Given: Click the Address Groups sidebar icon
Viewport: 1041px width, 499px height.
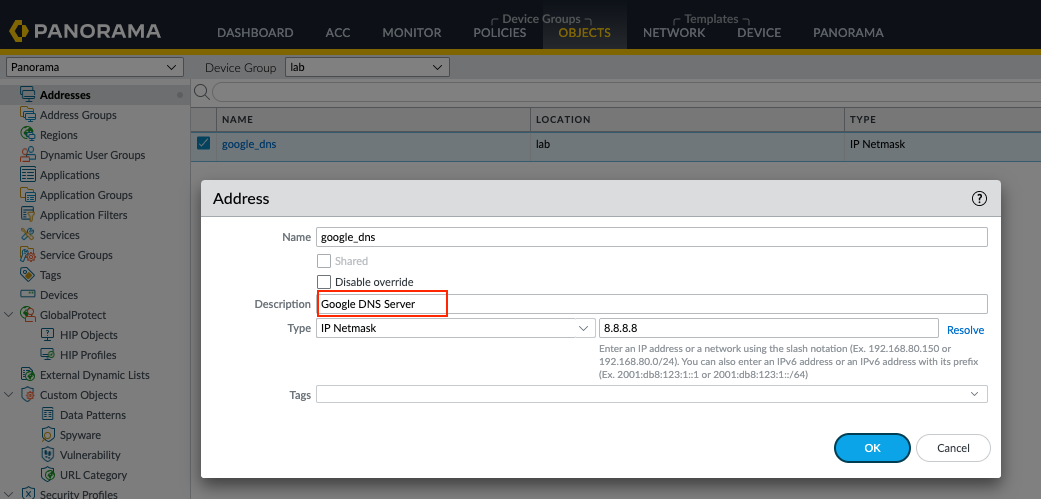Looking at the screenshot, I should (x=28, y=114).
